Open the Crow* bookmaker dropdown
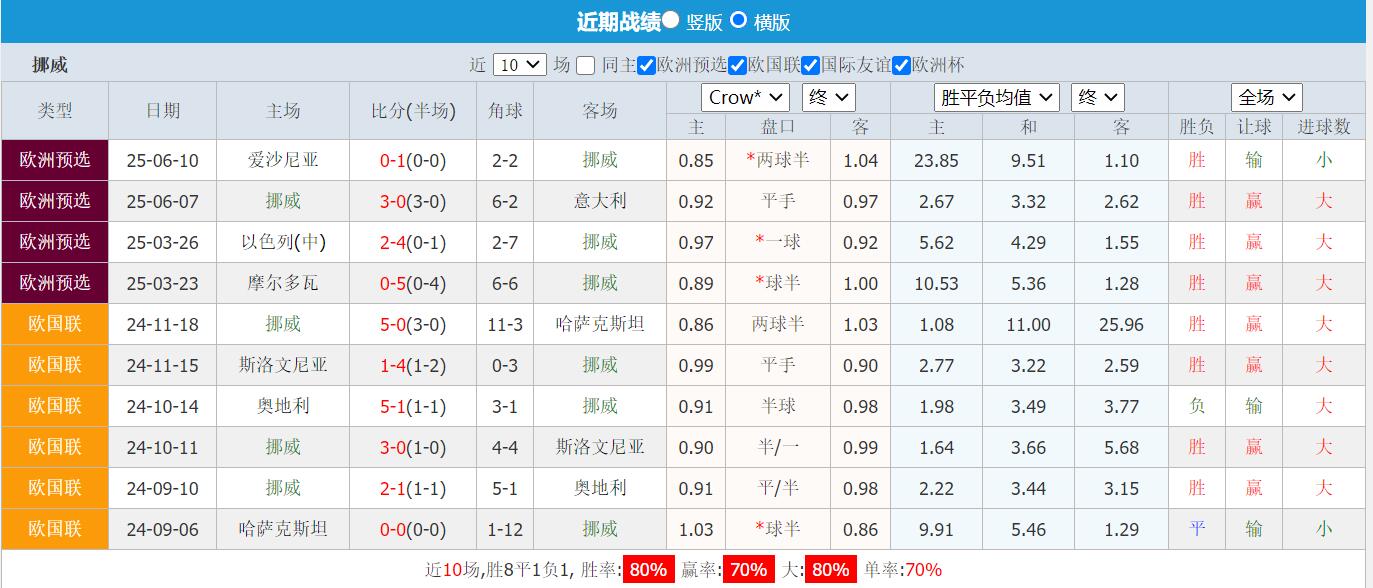This screenshot has height=588, width=1373. (x=745, y=97)
